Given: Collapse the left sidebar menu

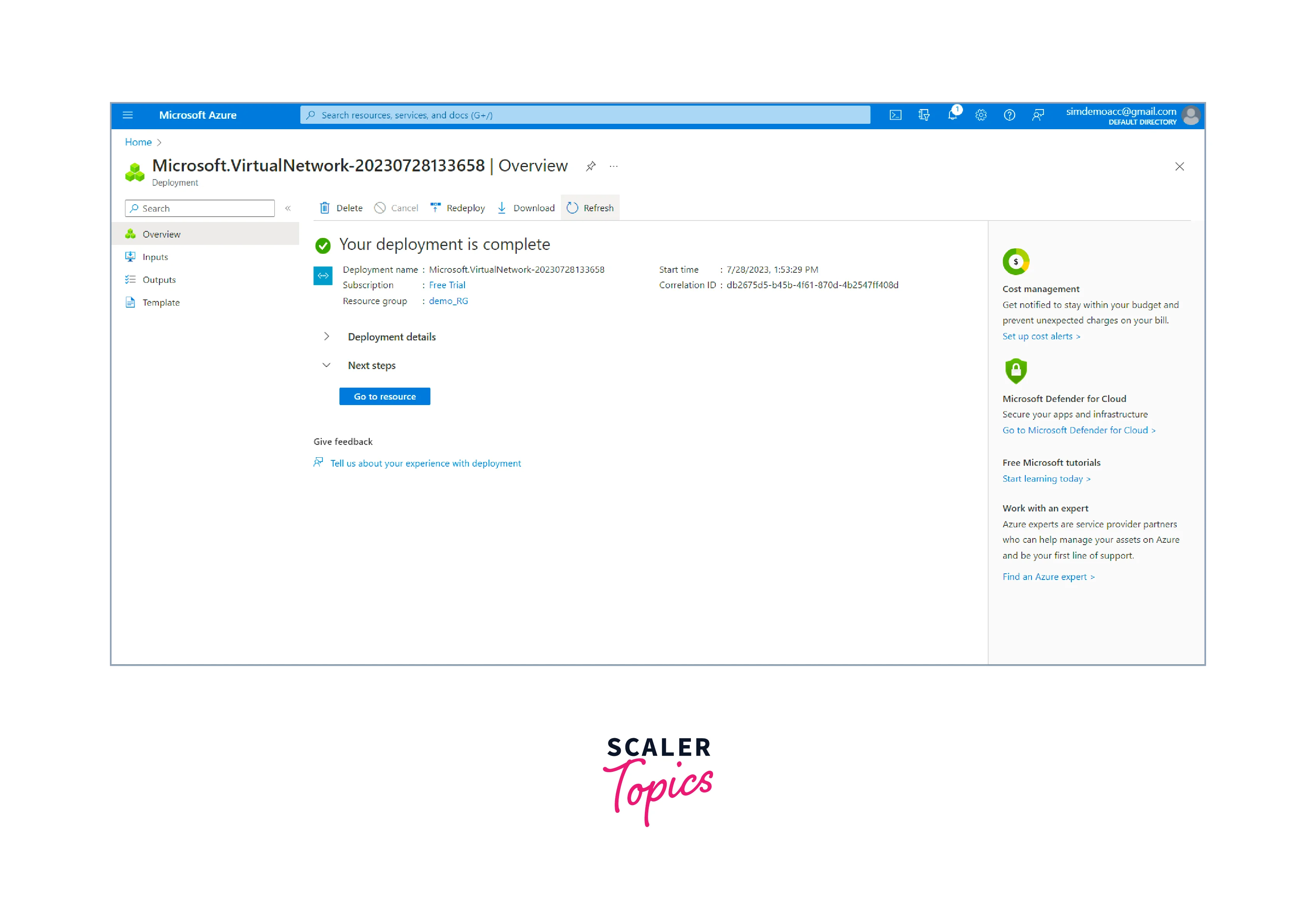Looking at the screenshot, I should click(288, 208).
